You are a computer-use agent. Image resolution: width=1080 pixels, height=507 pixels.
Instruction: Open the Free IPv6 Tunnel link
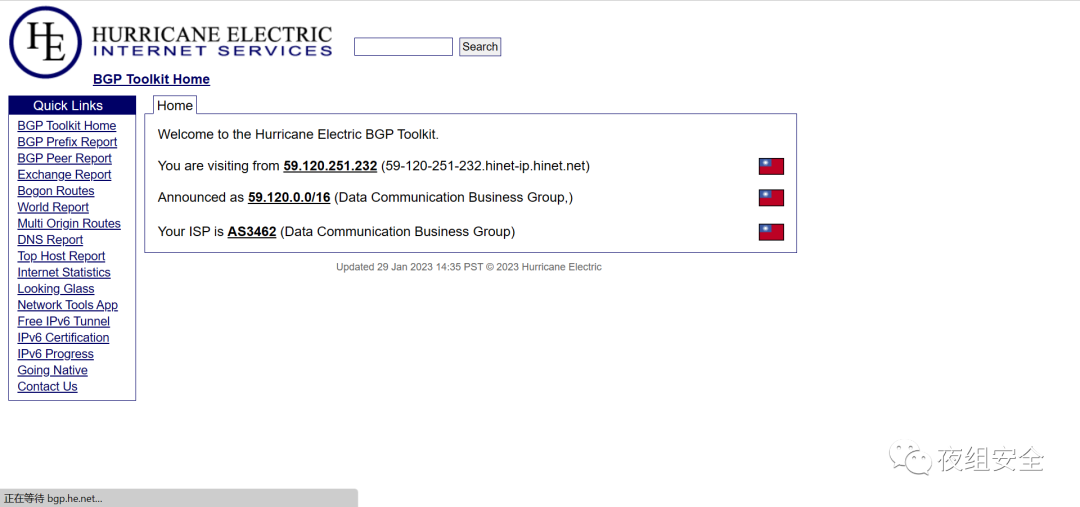point(63,321)
